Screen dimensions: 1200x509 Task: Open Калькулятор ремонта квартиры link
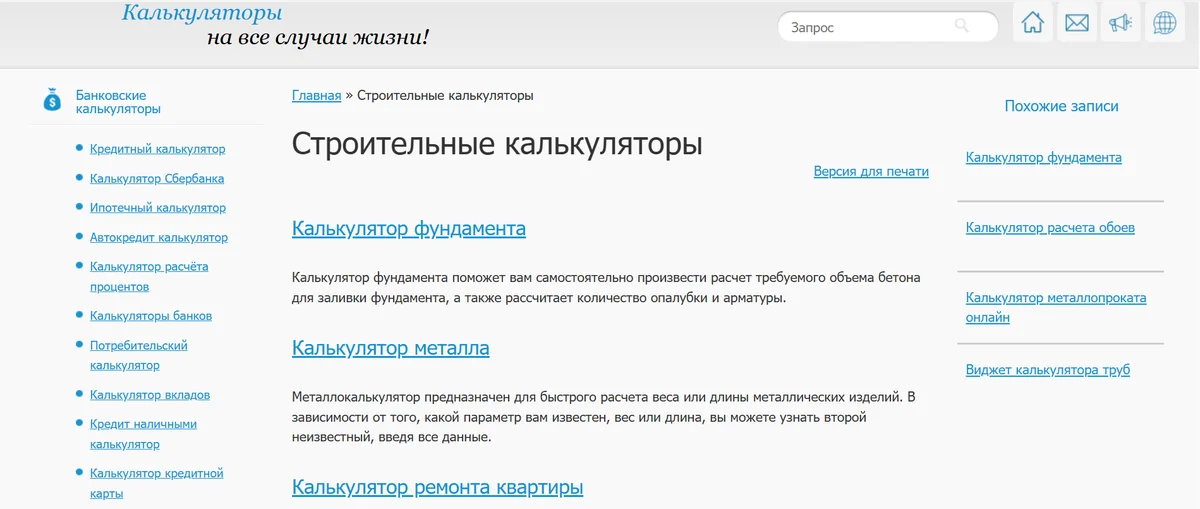click(x=437, y=488)
